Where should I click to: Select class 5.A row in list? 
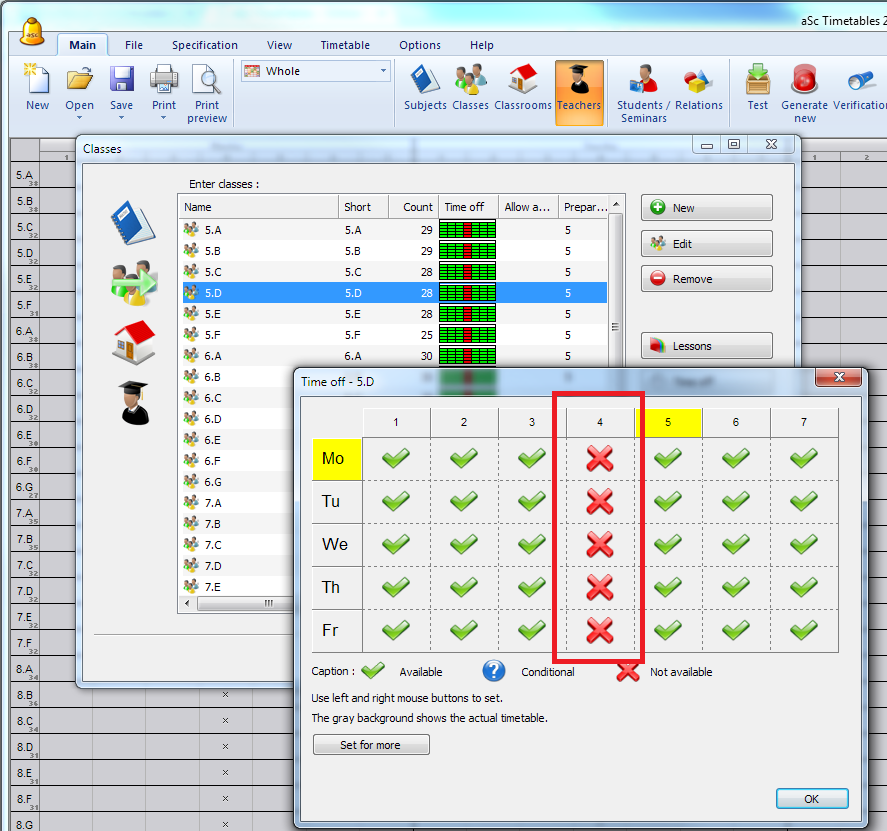(260, 229)
